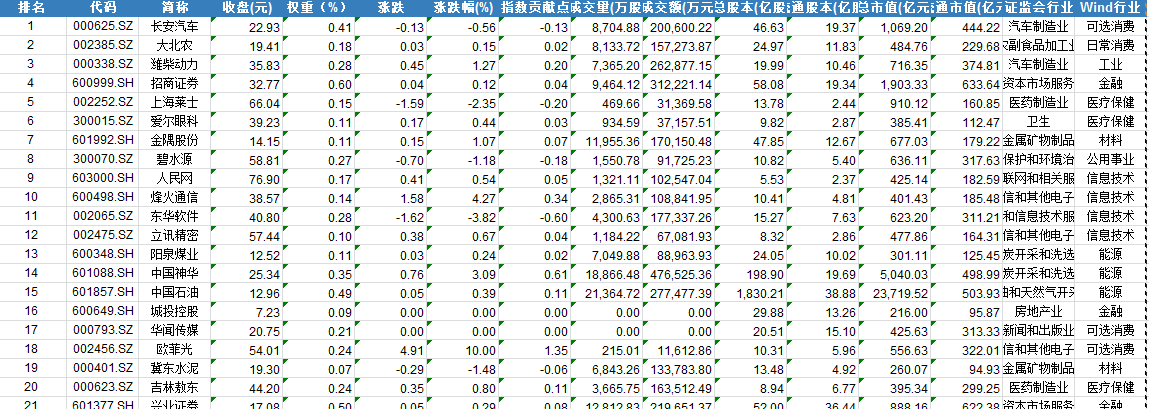This screenshot has height=409, width=1149.
Task: Select the -3.82 percent change cell
Action: click(x=462, y=216)
